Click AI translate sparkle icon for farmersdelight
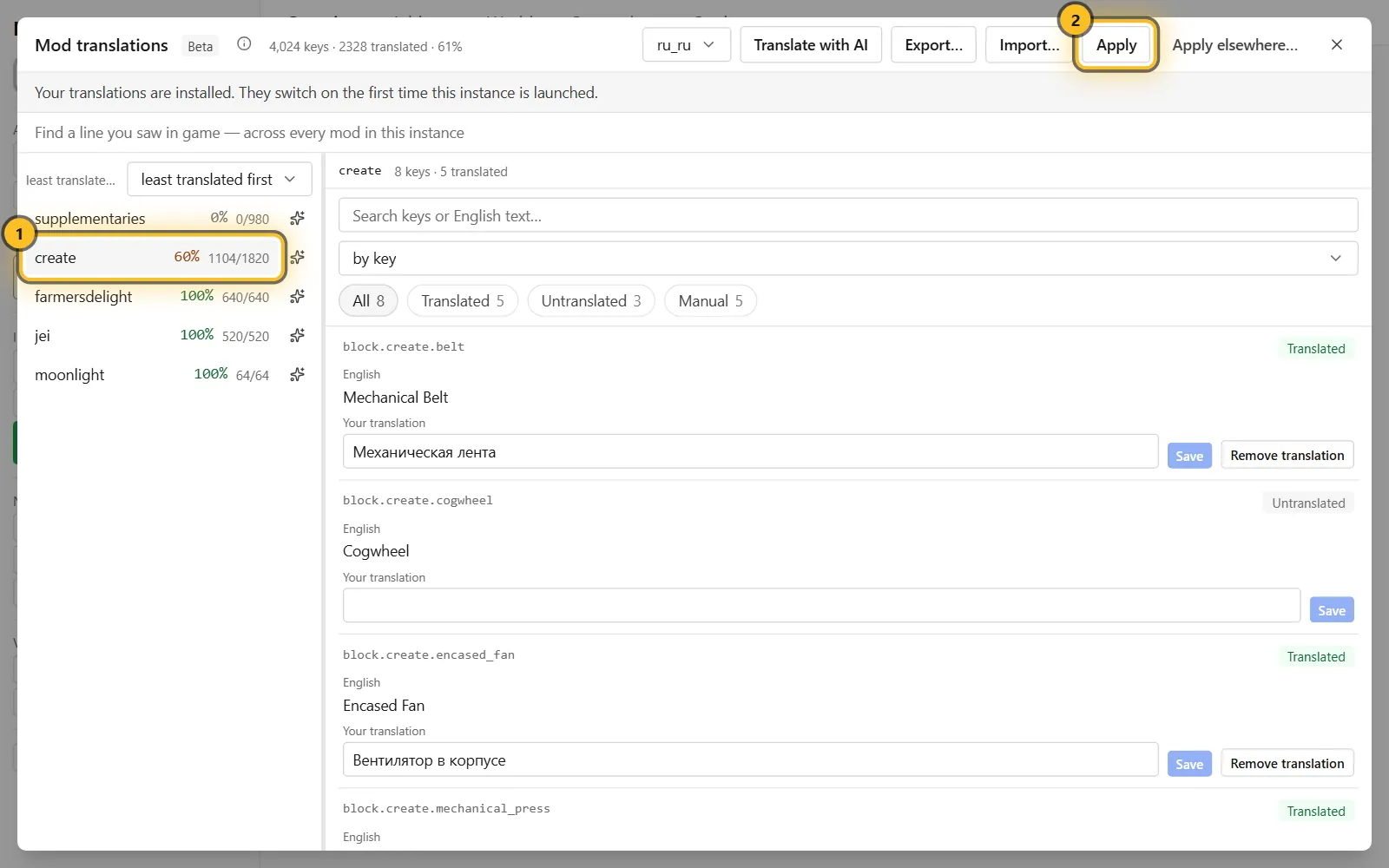This screenshot has height=868, width=1389. [x=297, y=296]
